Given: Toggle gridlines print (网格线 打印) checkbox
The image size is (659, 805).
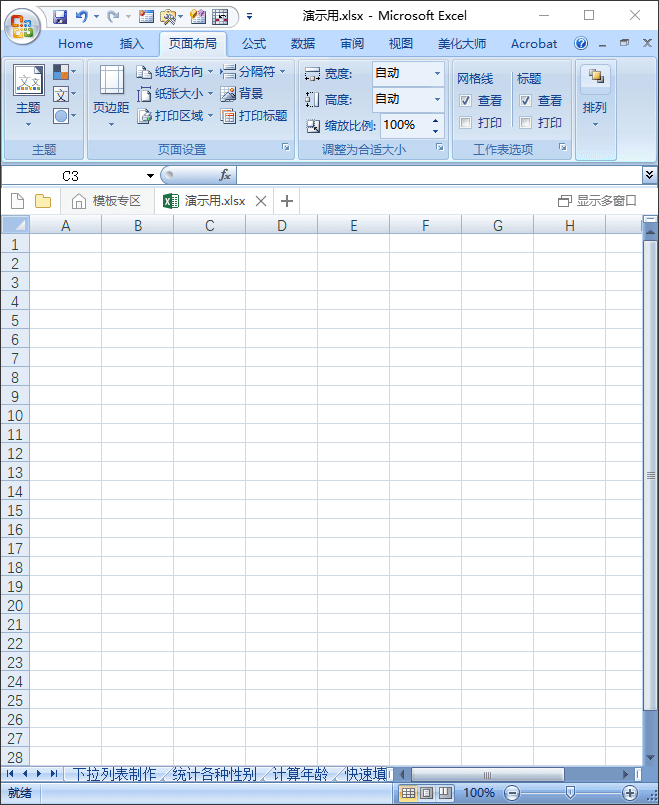Looking at the screenshot, I should coord(466,123).
